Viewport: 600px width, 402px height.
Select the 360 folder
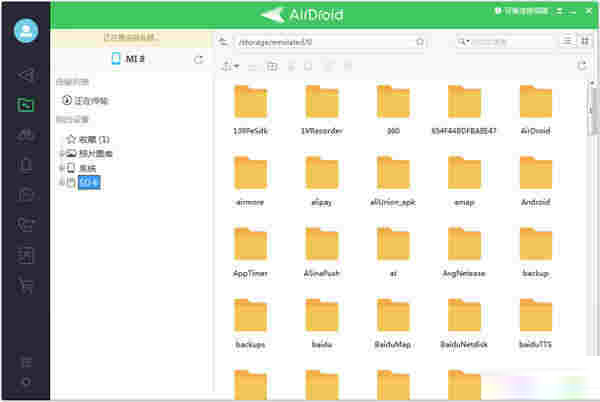393,111
